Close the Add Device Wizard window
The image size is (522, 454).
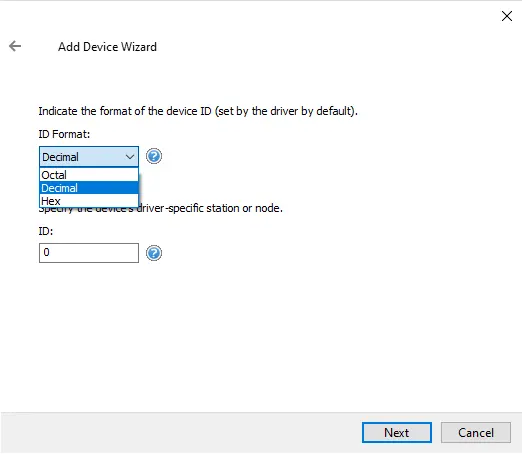507,16
